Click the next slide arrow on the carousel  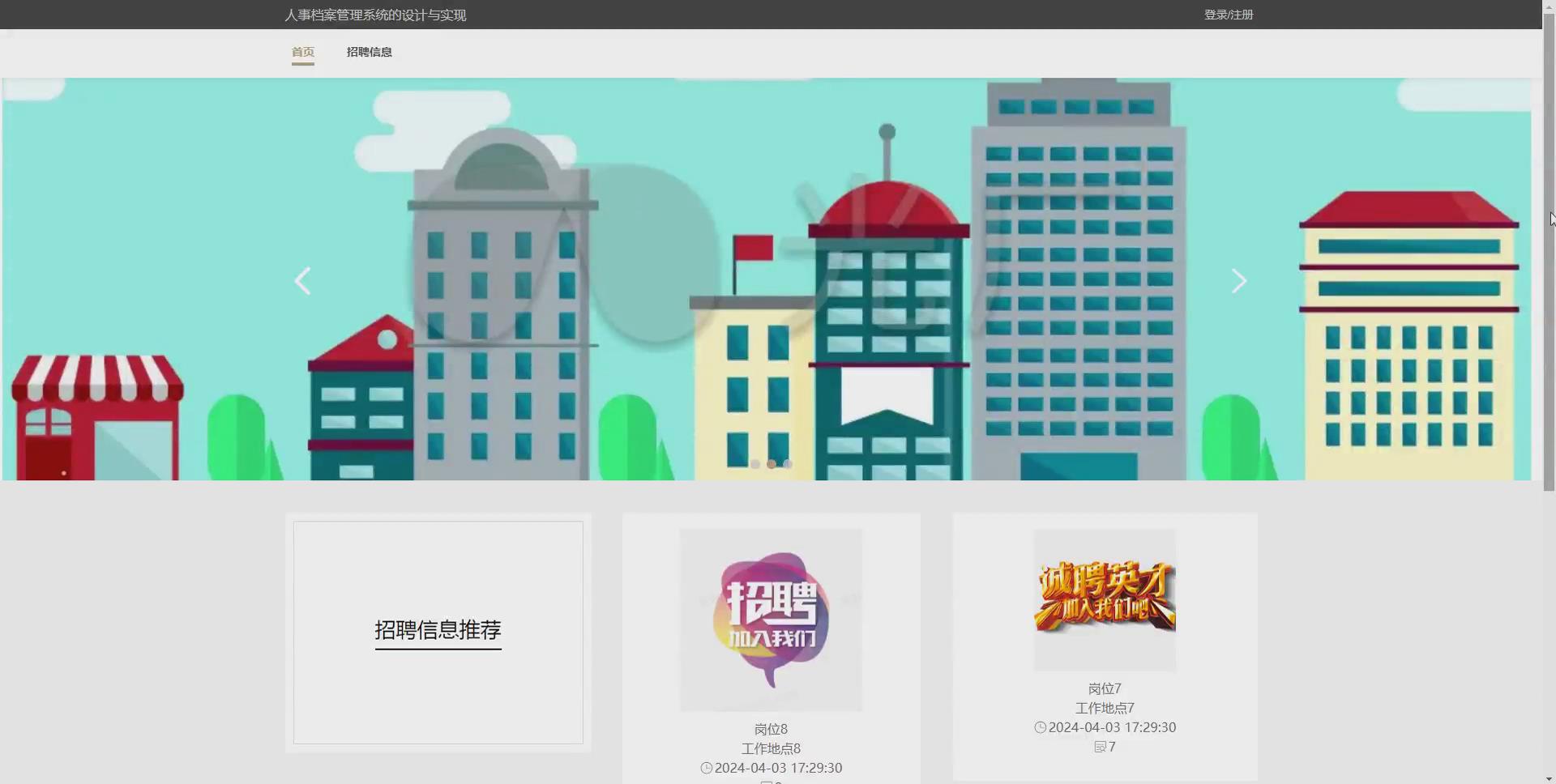tap(1239, 281)
